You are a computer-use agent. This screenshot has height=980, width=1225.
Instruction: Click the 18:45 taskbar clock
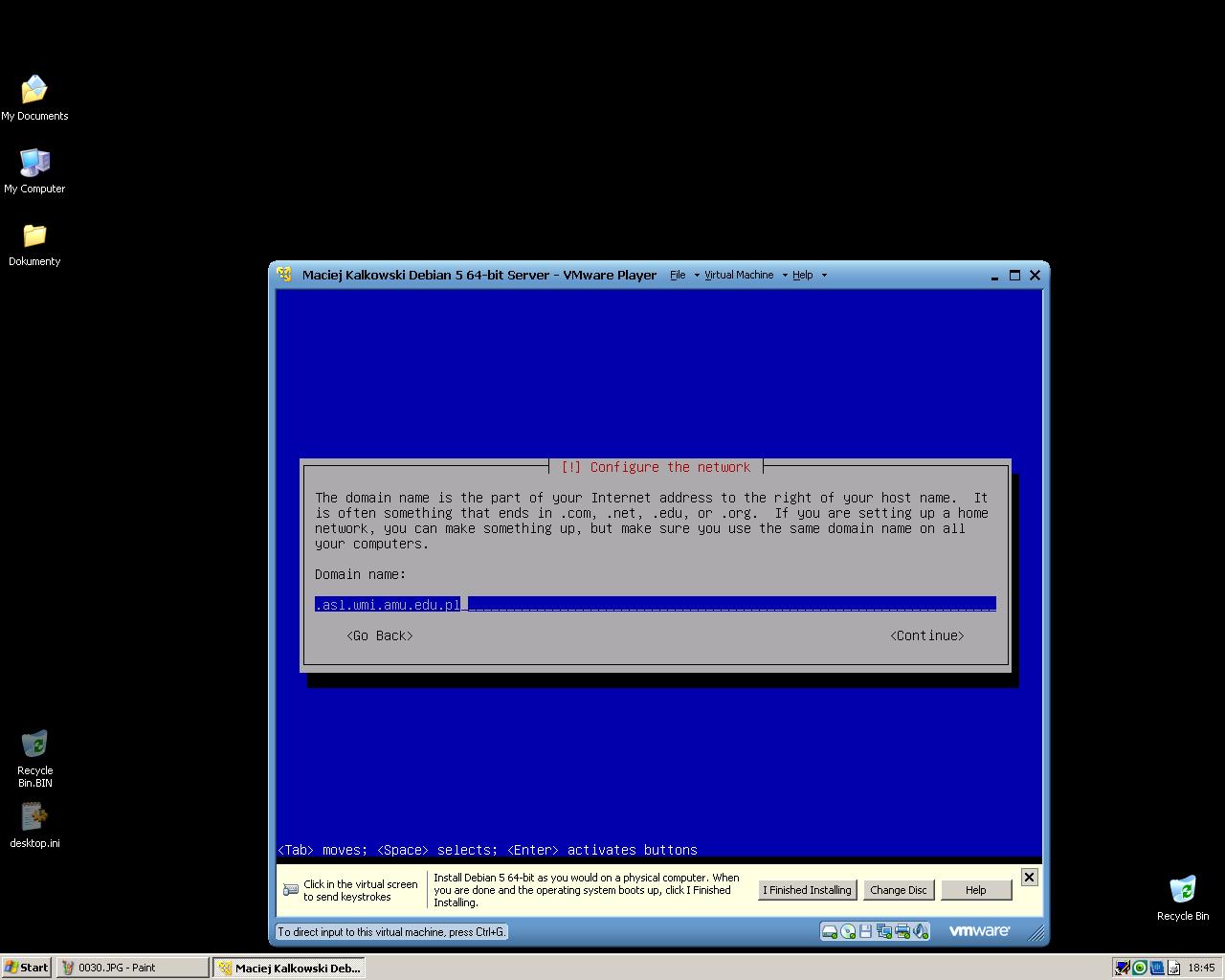1201,968
